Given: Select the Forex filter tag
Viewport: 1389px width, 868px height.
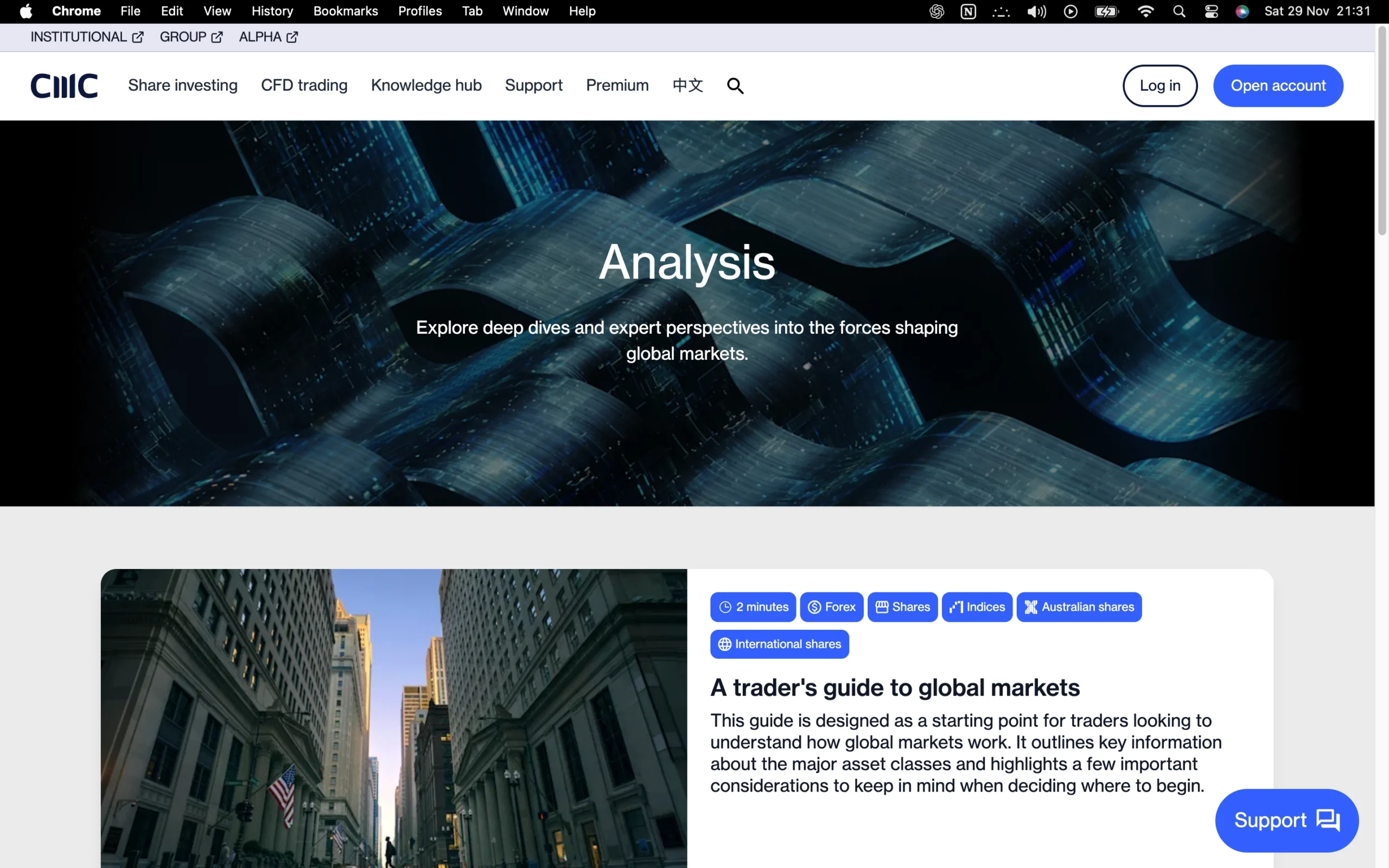Looking at the screenshot, I should click(x=831, y=607).
